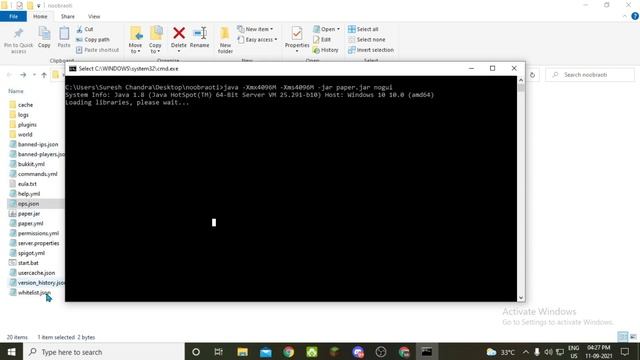
Task: Select ops.json file
Action: 24,203
